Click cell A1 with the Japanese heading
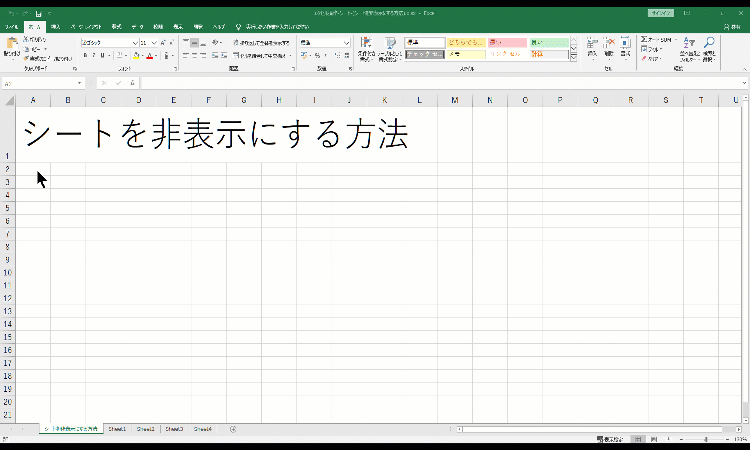750x450 pixels. coord(33,133)
